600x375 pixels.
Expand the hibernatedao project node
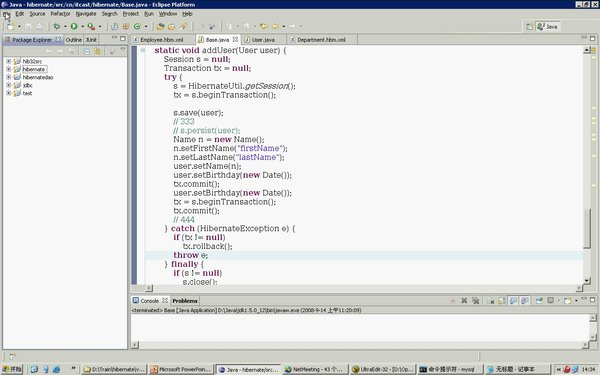(8, 77)
